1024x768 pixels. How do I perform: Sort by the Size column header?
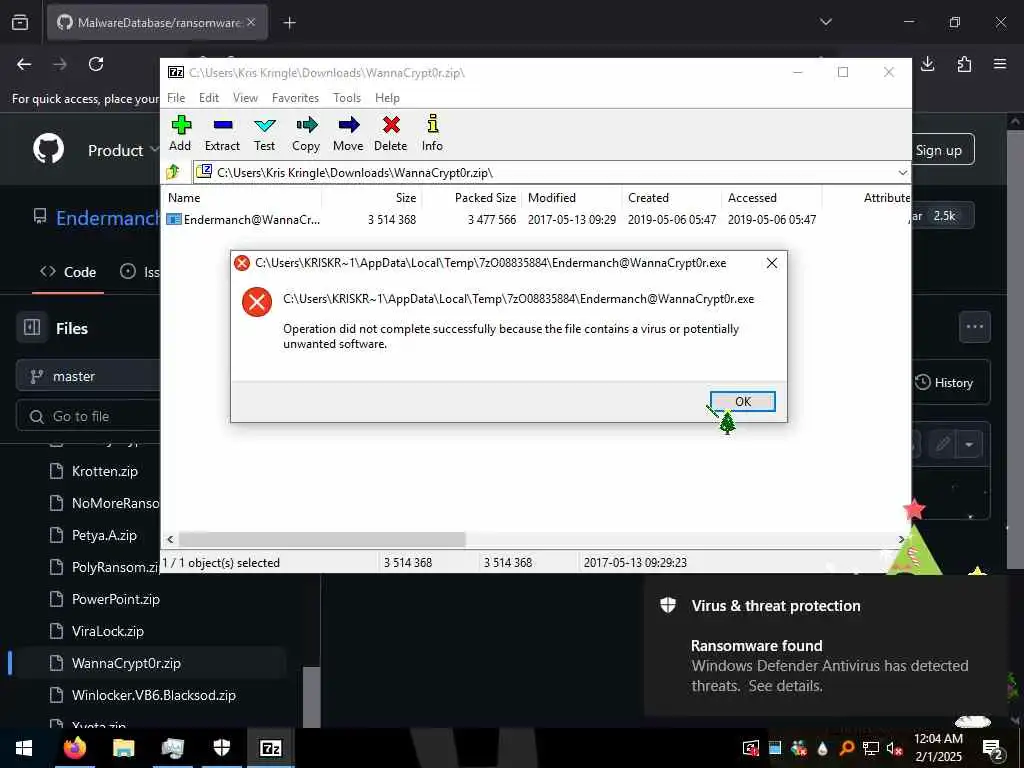(x=372, y=198)
